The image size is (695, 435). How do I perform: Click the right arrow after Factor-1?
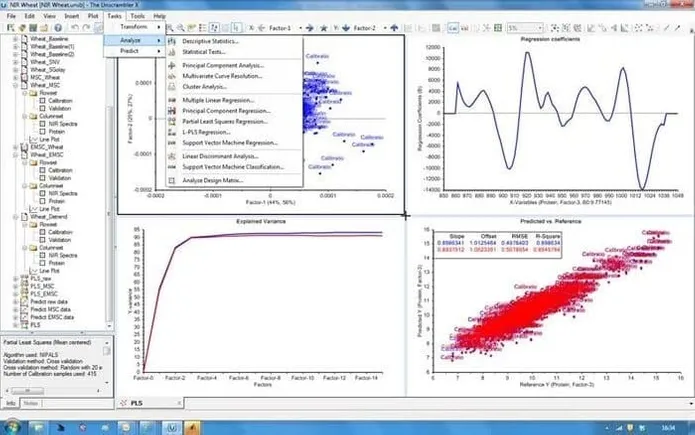point(309,28)
